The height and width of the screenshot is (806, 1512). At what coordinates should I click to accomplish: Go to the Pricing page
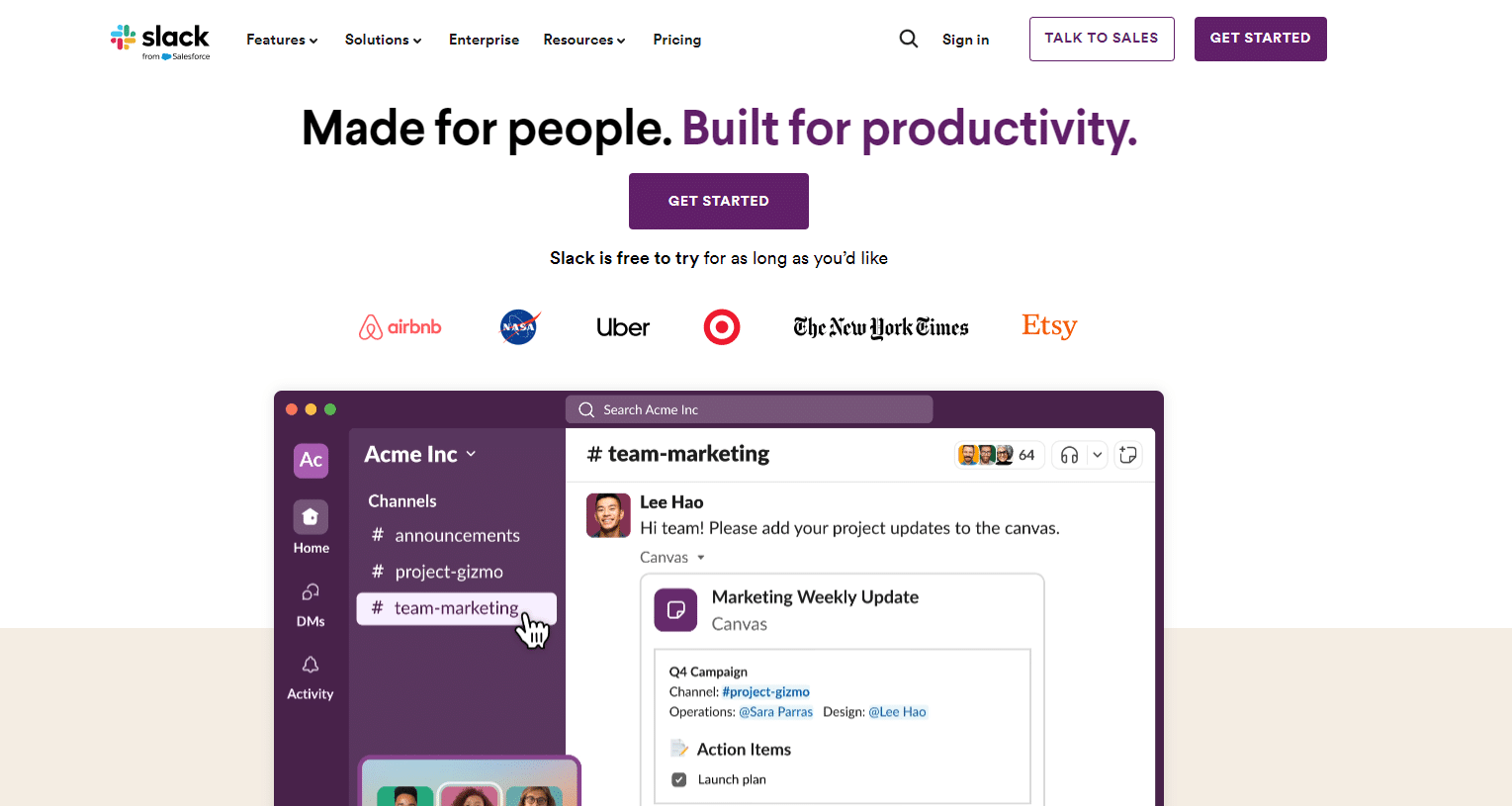tap(676, 40)
